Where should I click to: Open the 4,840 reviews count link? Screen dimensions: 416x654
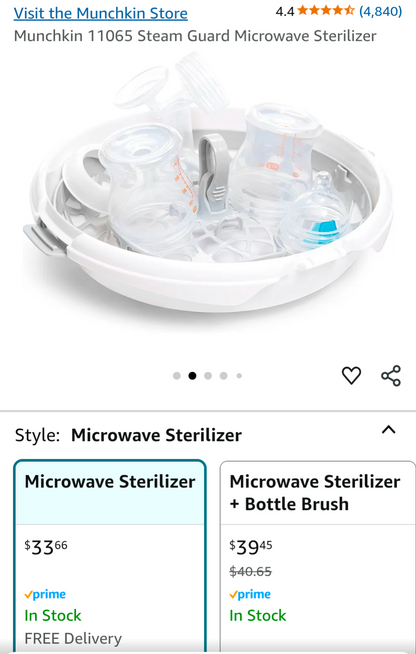click(x=381, y=11)
